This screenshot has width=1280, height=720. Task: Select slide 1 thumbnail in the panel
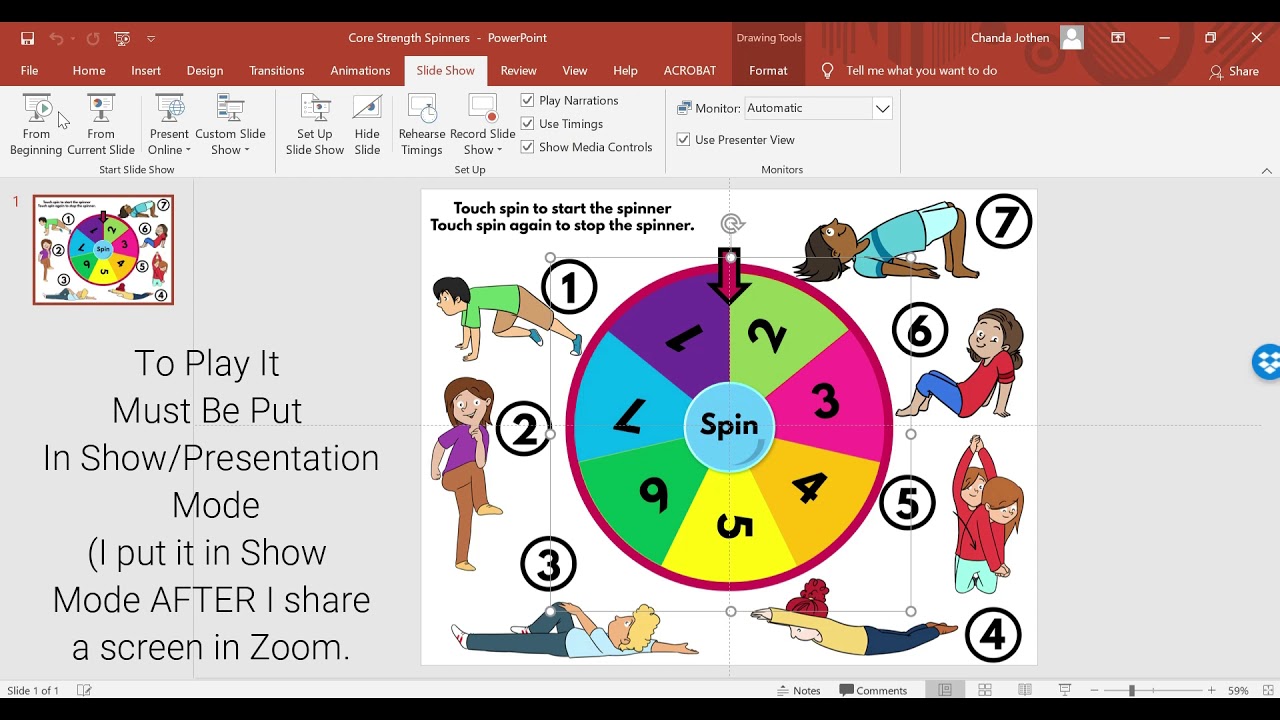click(x=103, y=250)
